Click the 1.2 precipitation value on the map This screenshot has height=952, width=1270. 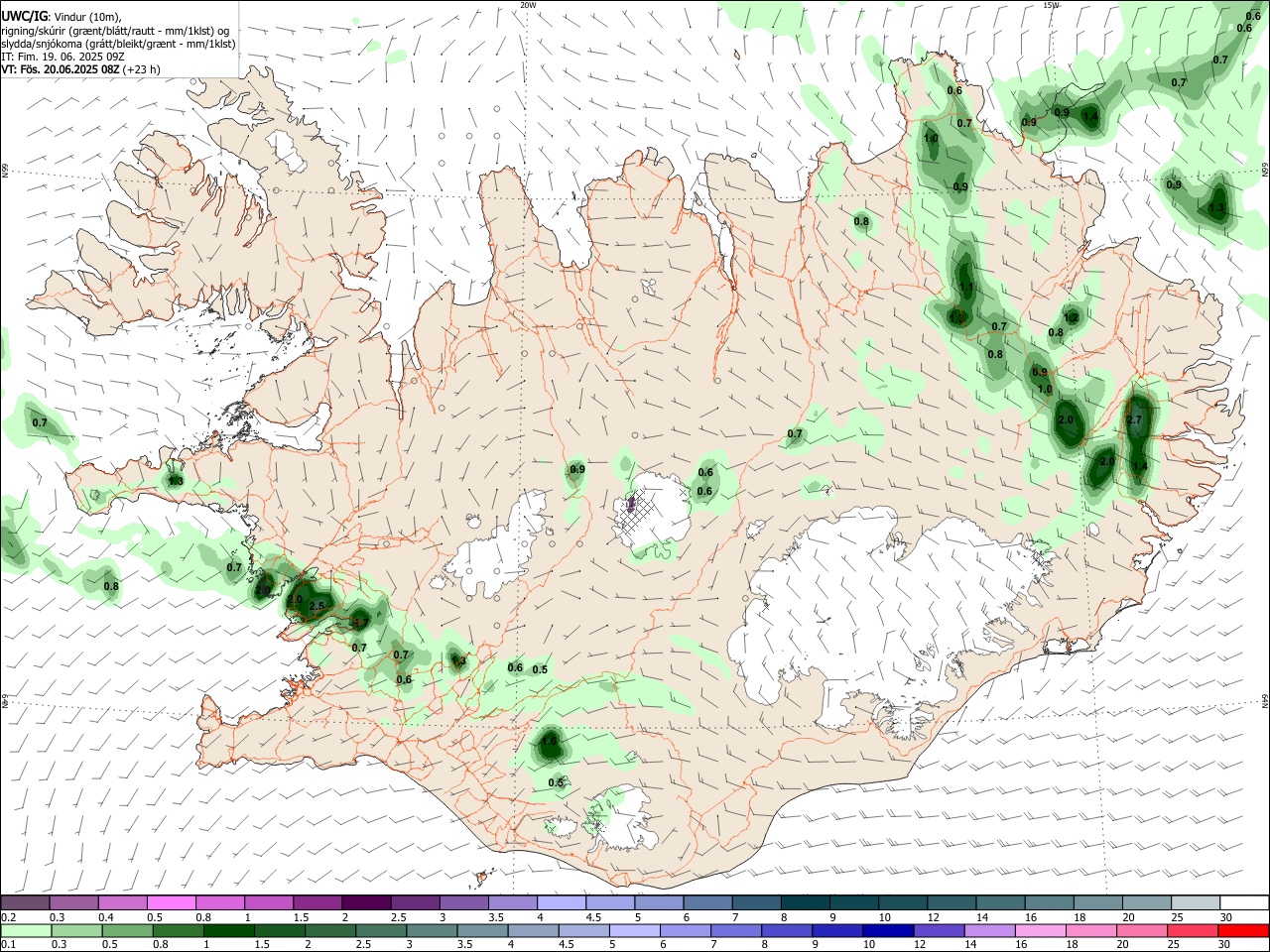(1071, 317)
